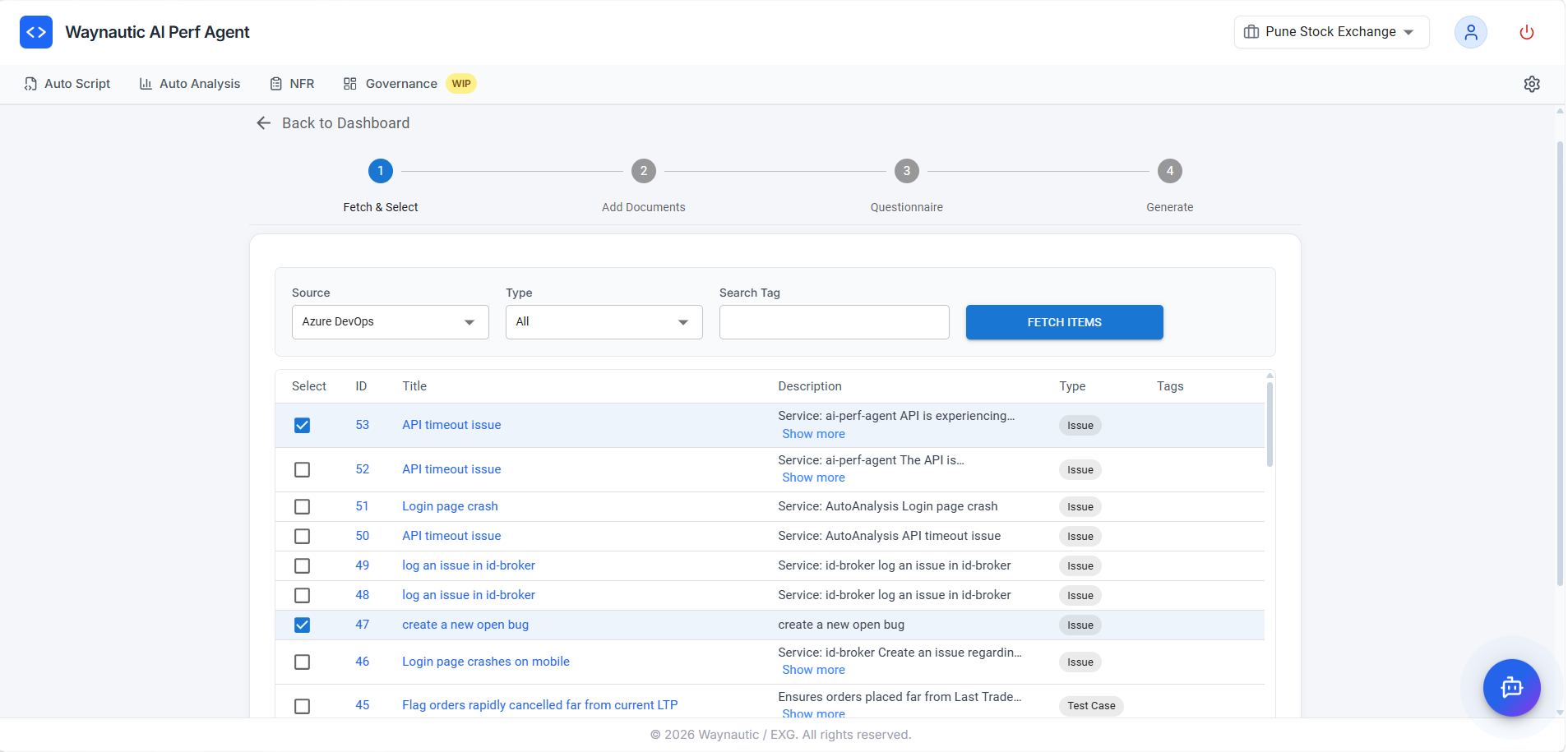
Task: Uncheck item 53 API timeout issue
Action: (x=302, y=425)
